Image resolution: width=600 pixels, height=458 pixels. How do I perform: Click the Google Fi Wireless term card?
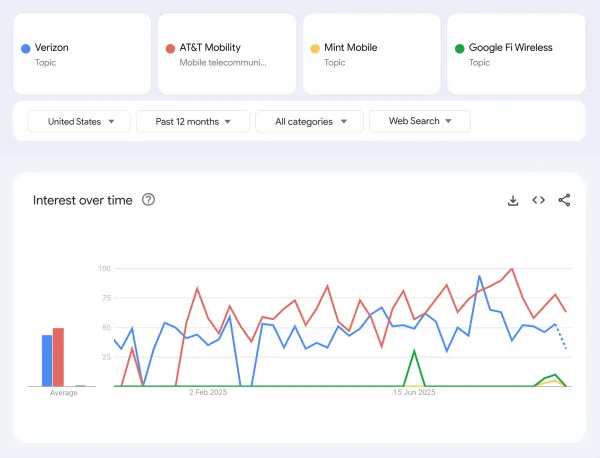(516, 54)
